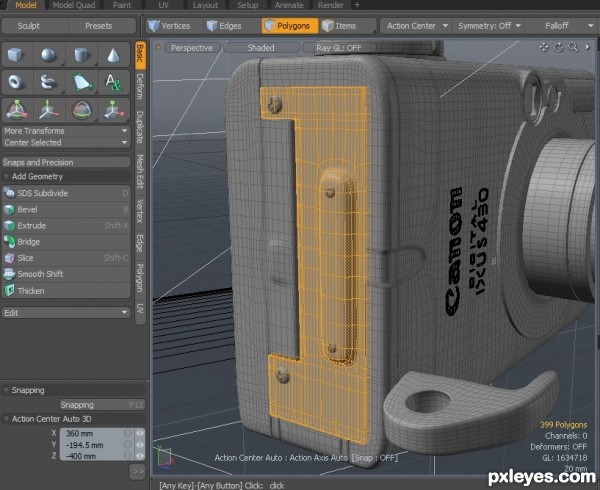Image resolution: width=600 pixels, height=490 pixels.
Task: Open the Center Selected dropdown
Action: (x=66, y=143)
